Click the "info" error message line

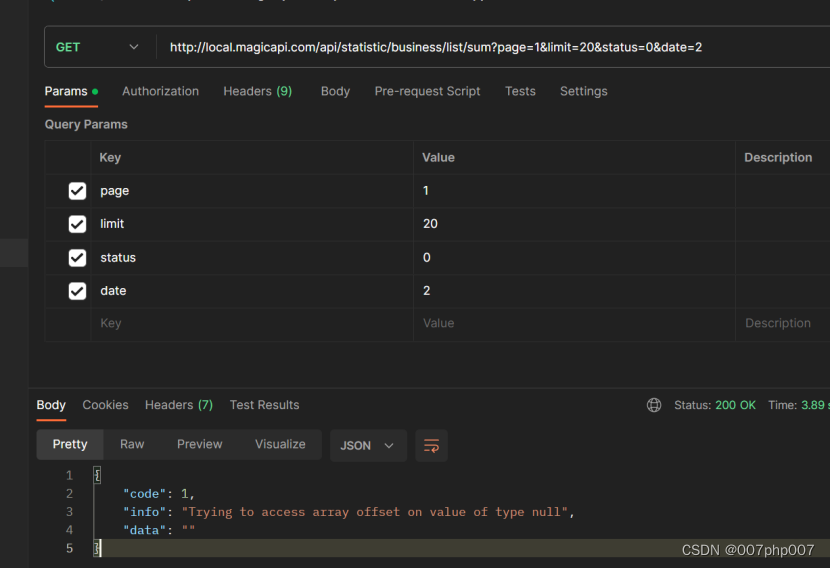(349, 512)
